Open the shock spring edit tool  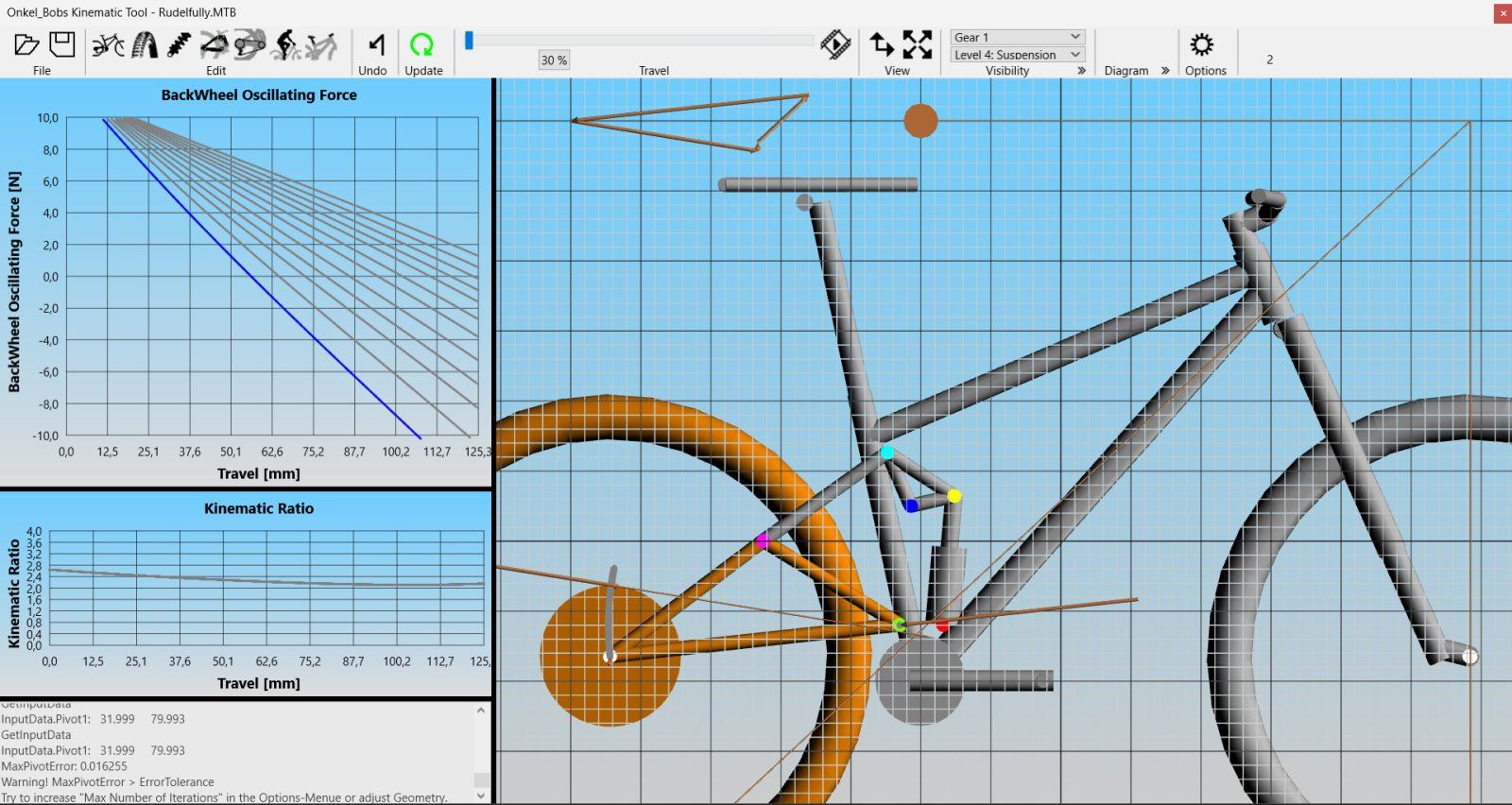click(179, 44)
